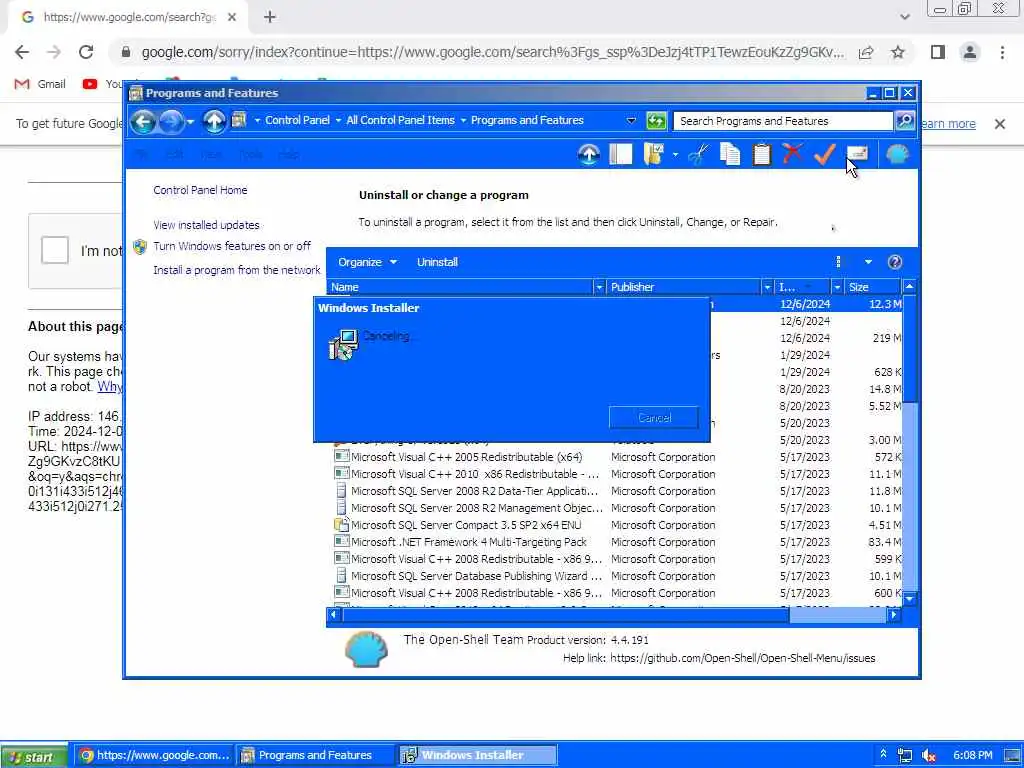Sort by the Size column header

[x=872, y=287]
